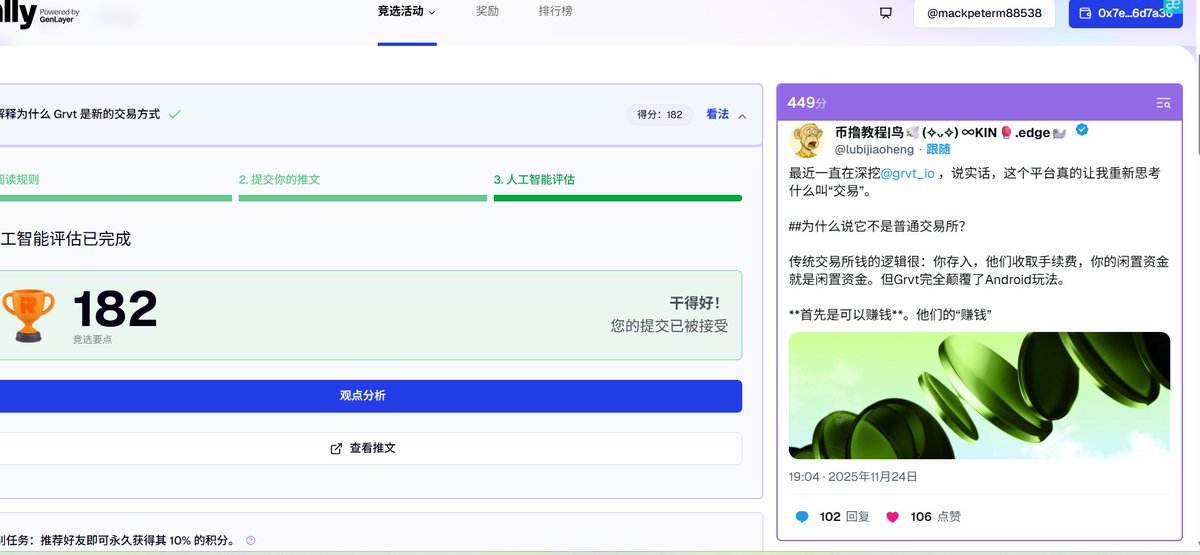Click the filter list icon in 449分 header

1163,103
